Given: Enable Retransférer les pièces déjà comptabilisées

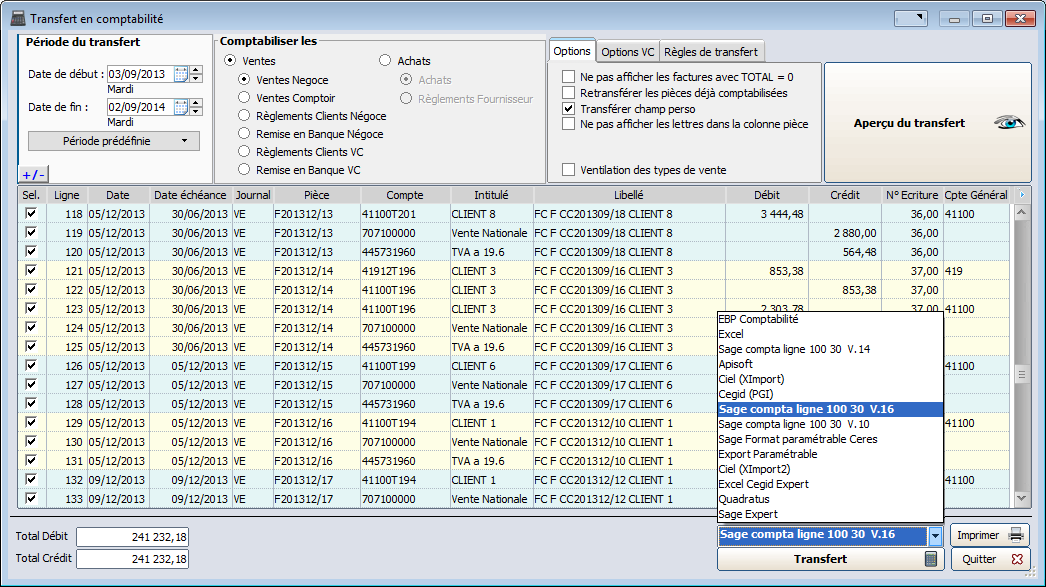Looking at the screenshot, I should (x=568, y=93).
